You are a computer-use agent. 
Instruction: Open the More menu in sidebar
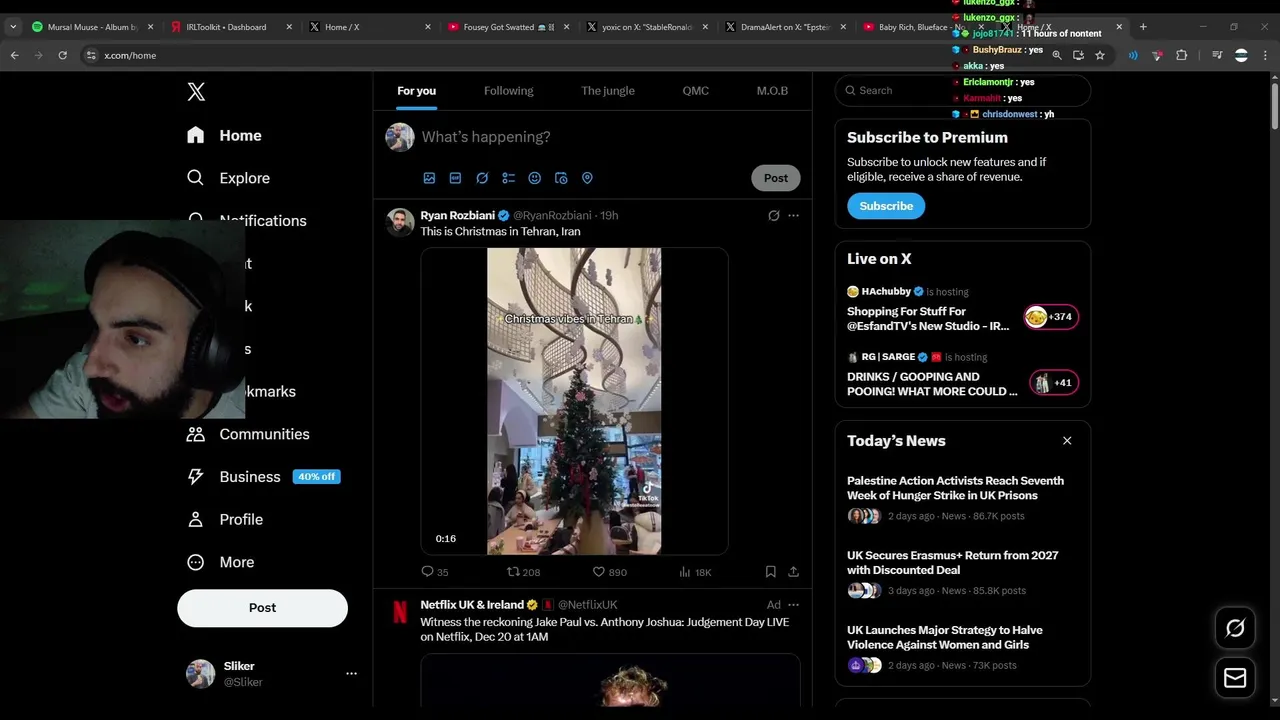pos(222,562)
